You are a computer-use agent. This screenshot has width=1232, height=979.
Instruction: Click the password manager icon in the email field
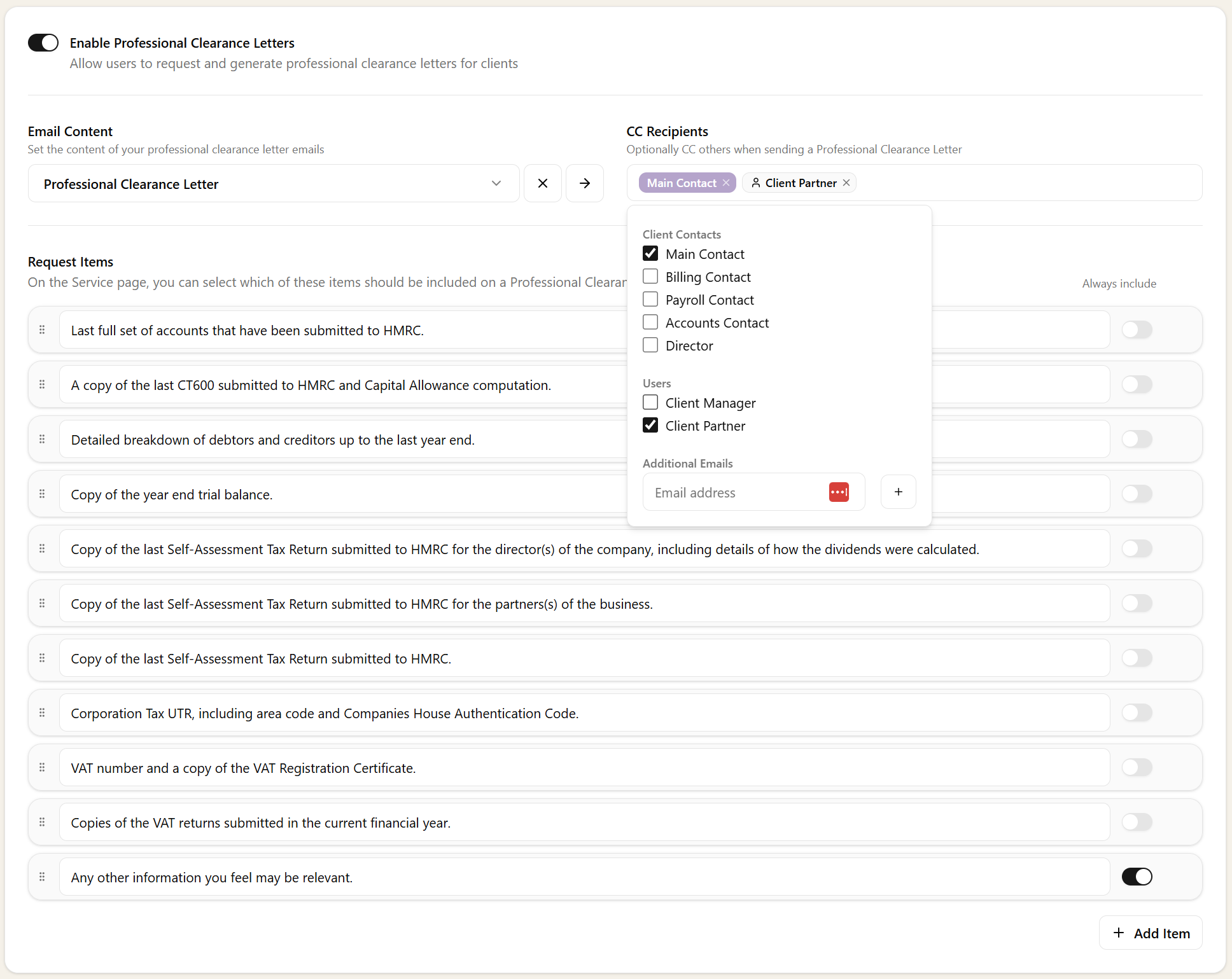click(x=839, y=492)
